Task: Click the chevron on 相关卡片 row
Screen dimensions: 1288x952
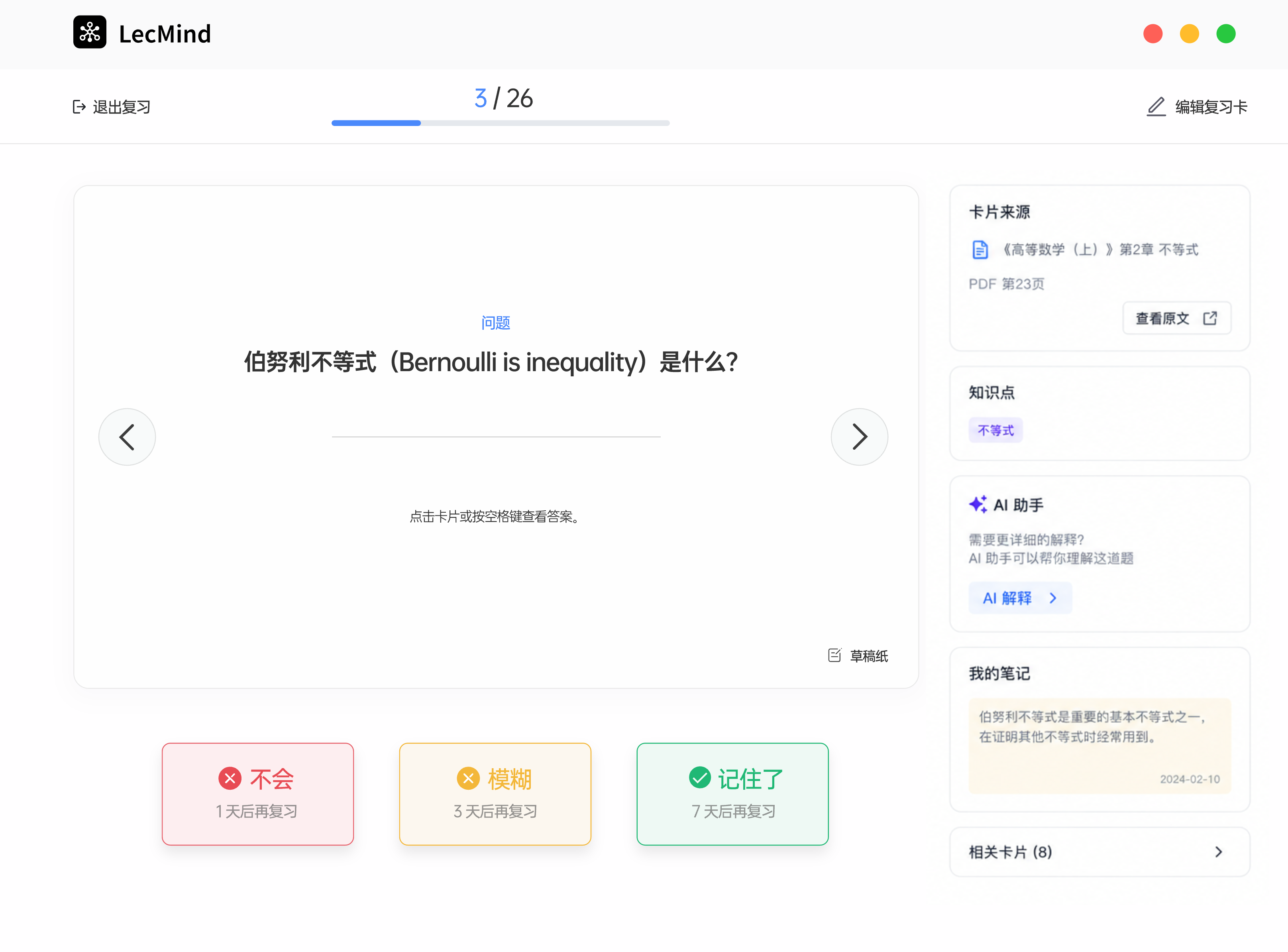Action: (x=1219, y=852)
